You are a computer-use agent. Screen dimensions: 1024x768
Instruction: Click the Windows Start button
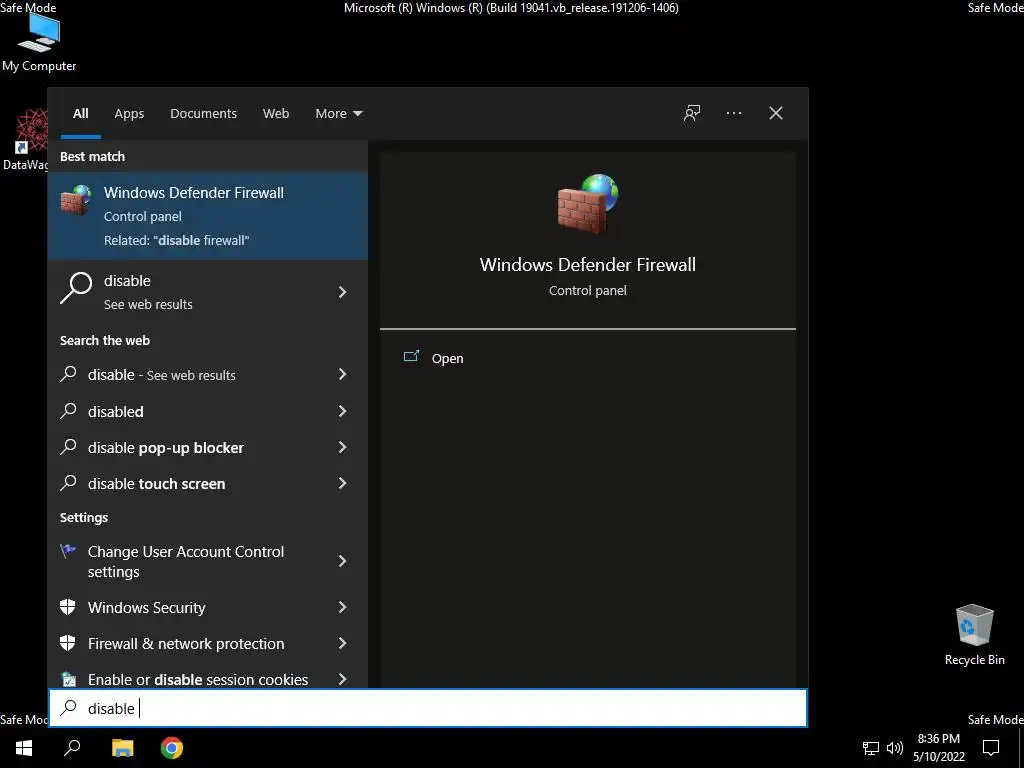pos(24,748)
